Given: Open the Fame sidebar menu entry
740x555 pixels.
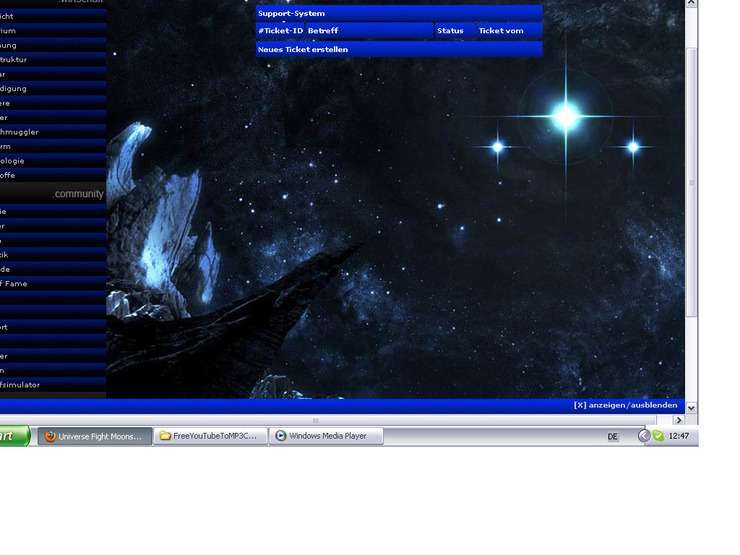Looking at the screenshot, I should pyautogui.click(x=15, y=283).
